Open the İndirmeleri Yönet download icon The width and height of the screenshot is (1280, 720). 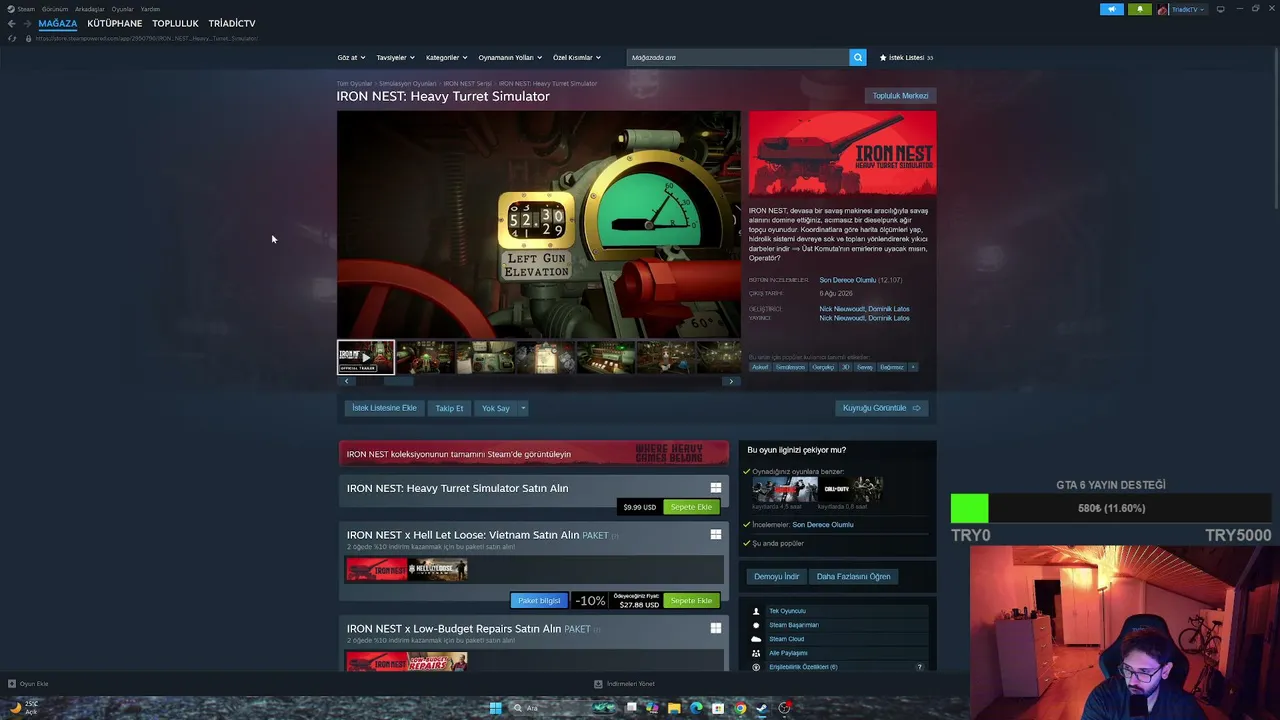598,684
